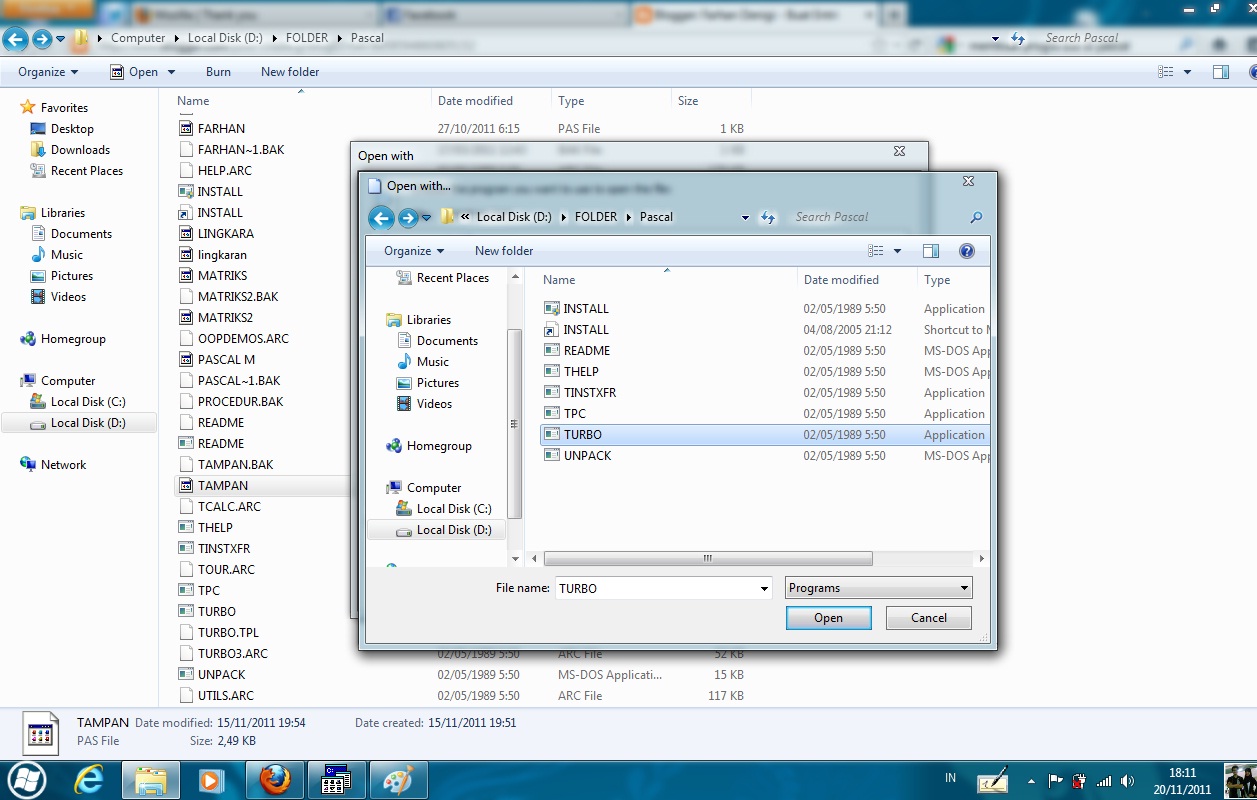Open Windows Explorer taskbar icon
The width and height of the screenshot is (1257, 800).
pyautogui.click(x=151, y=780)
